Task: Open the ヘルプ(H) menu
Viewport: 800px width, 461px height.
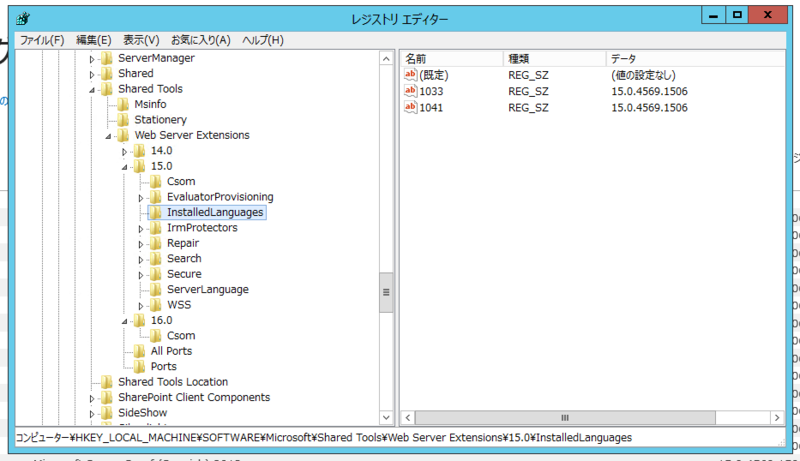Action: (263, 40)
